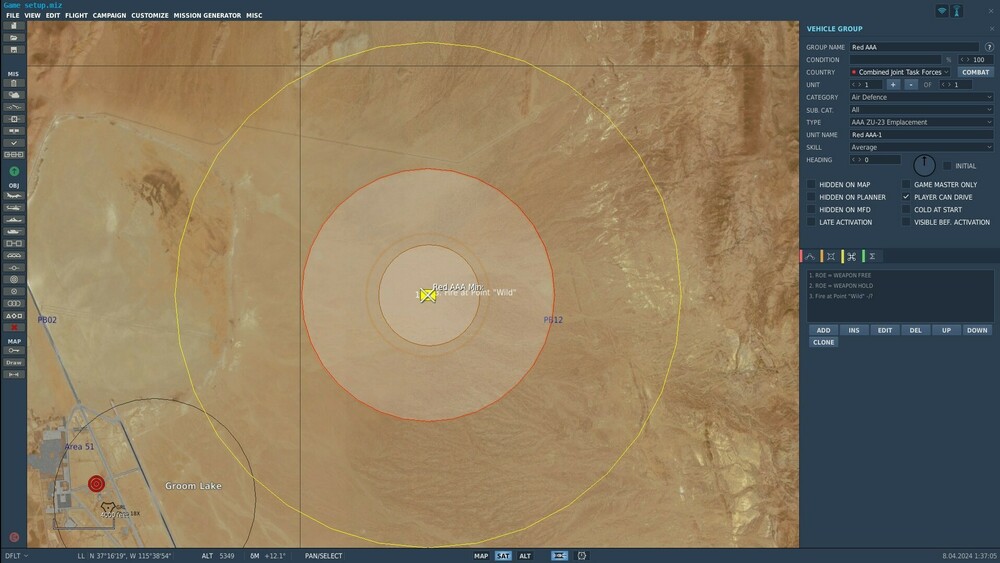
Task: Select the red X delete object icon
Action: 14,328
